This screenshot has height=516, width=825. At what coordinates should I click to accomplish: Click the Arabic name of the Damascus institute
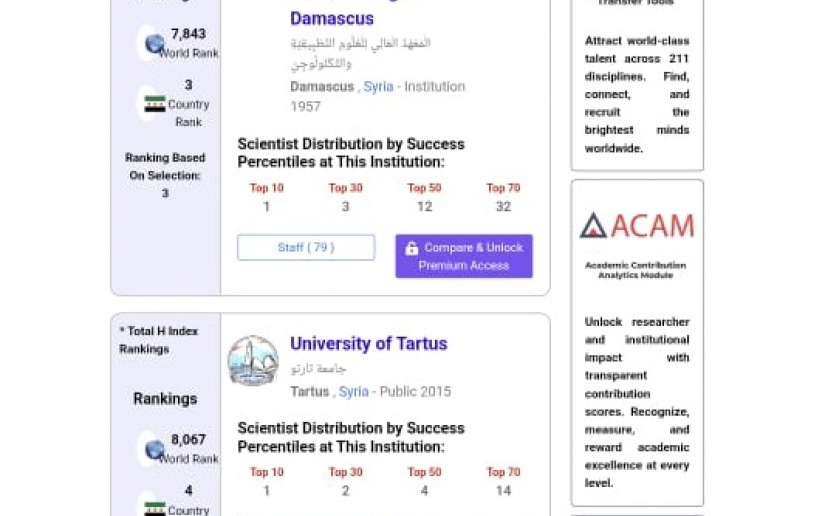pos(360,53)
